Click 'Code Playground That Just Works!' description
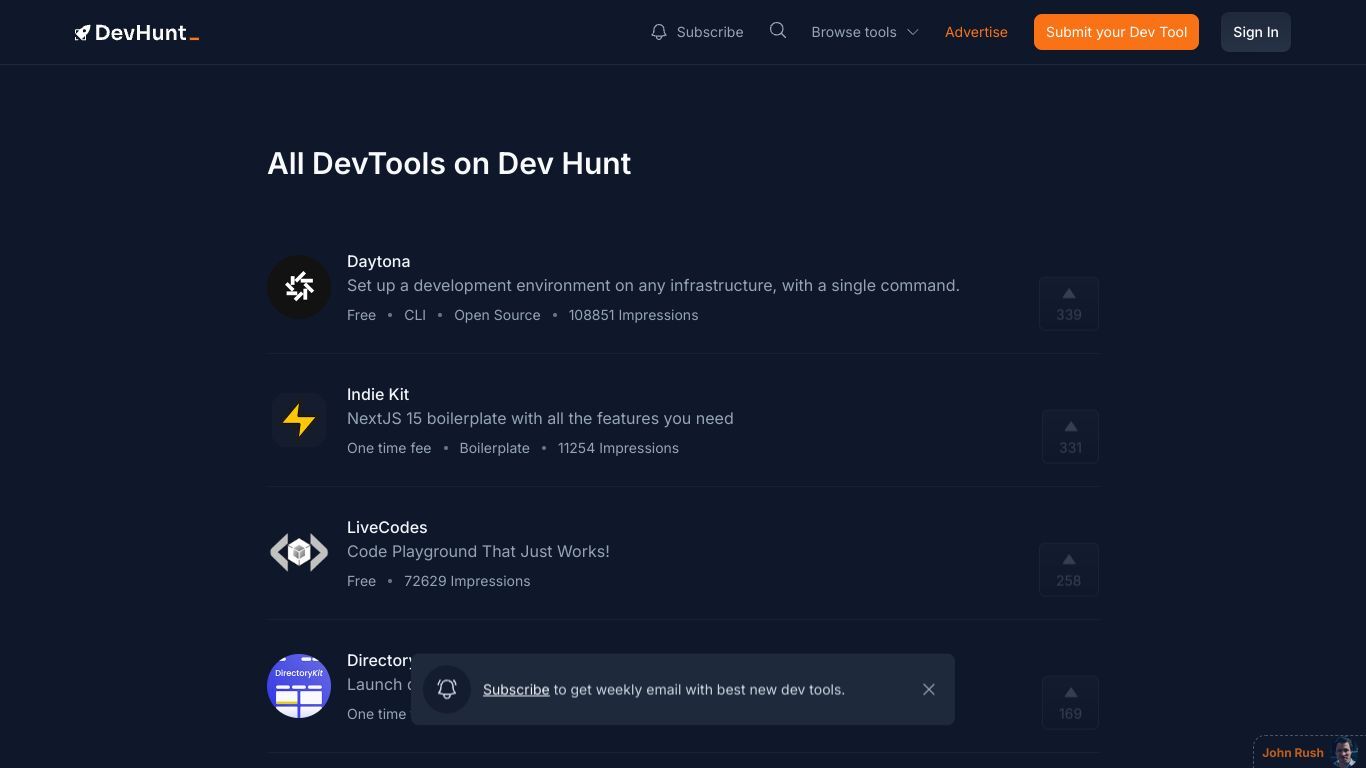 pos(478,551)
